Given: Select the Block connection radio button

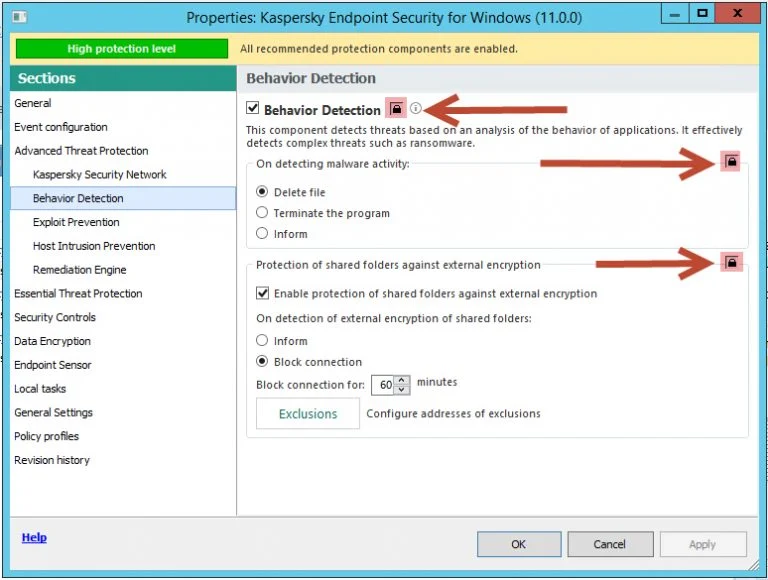Looking at the screenshot, I should [263, 362].
